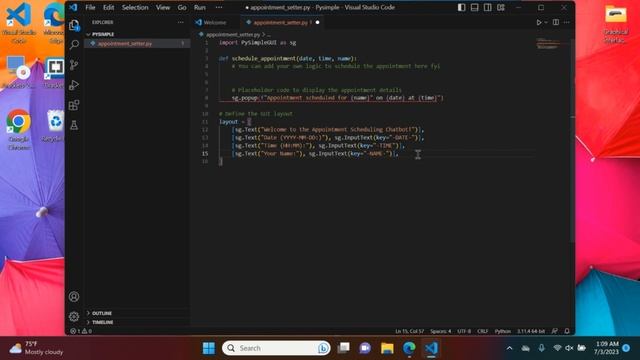
Task: Show hidden system tray icons chevron
Action: point(509,348)
